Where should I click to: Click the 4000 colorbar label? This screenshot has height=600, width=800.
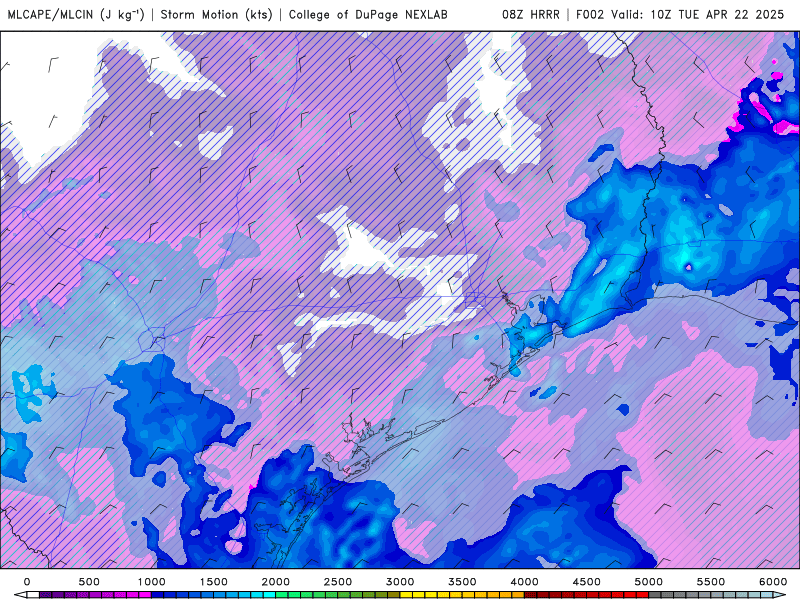(x=524, y=582)
